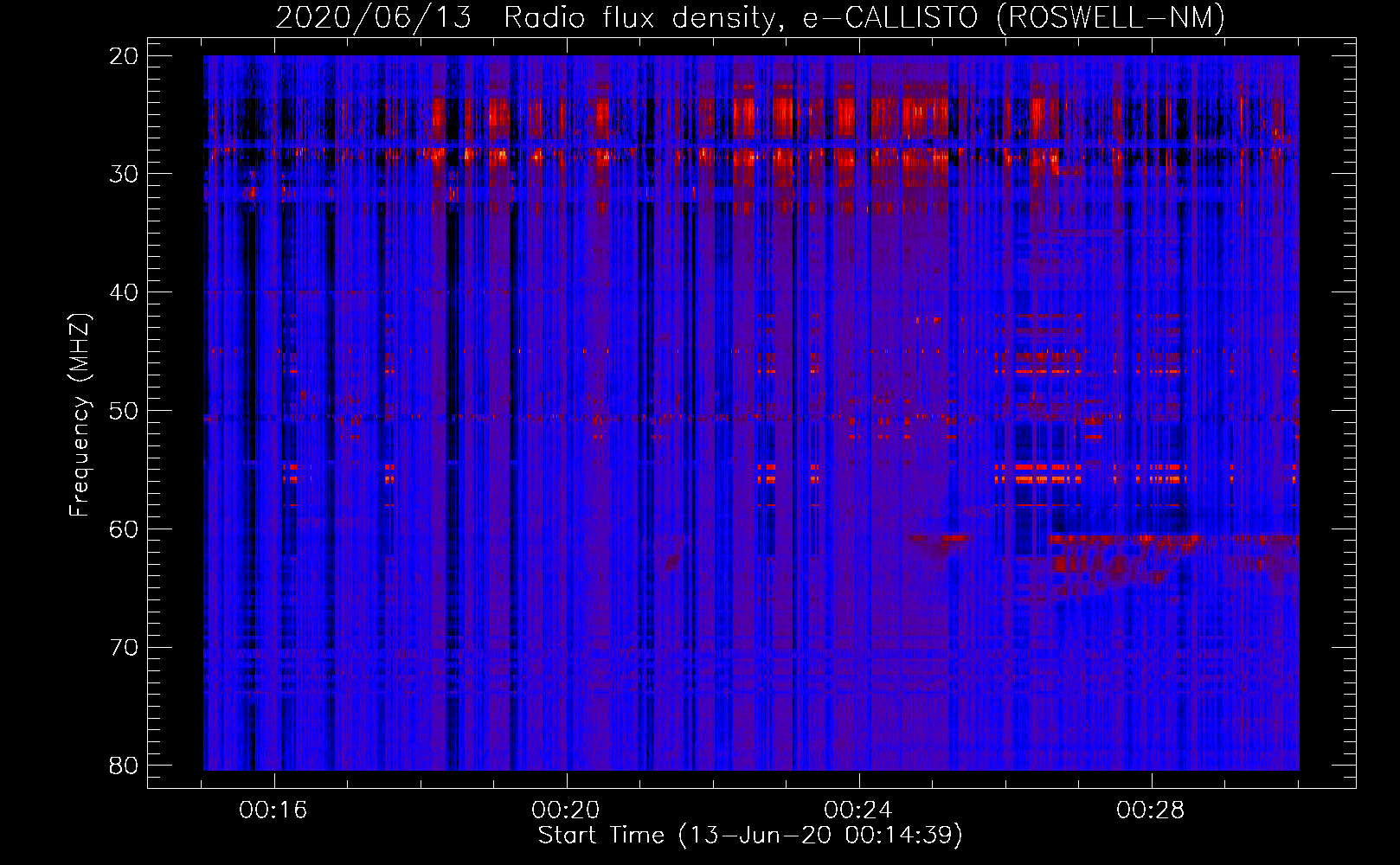
Task: Click the 00:28 time tick label
Action: (1151, 811)
